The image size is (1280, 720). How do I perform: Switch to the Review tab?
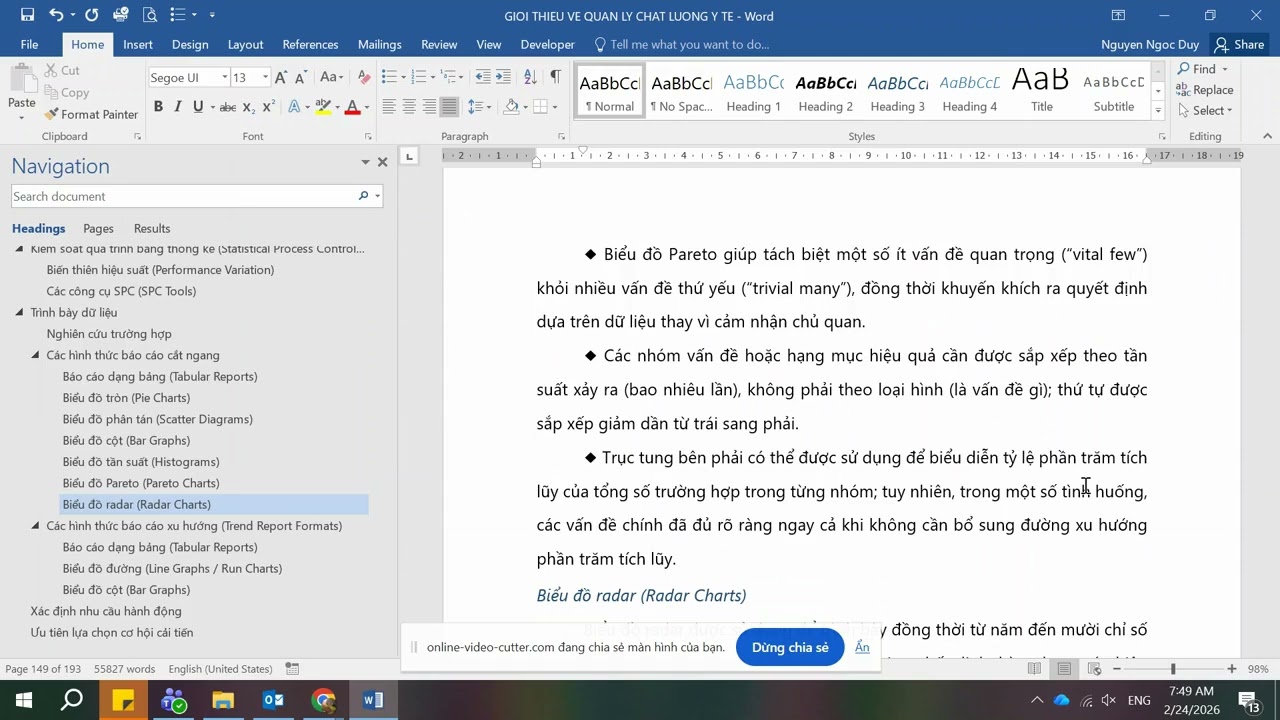click(x=439, y=44)
